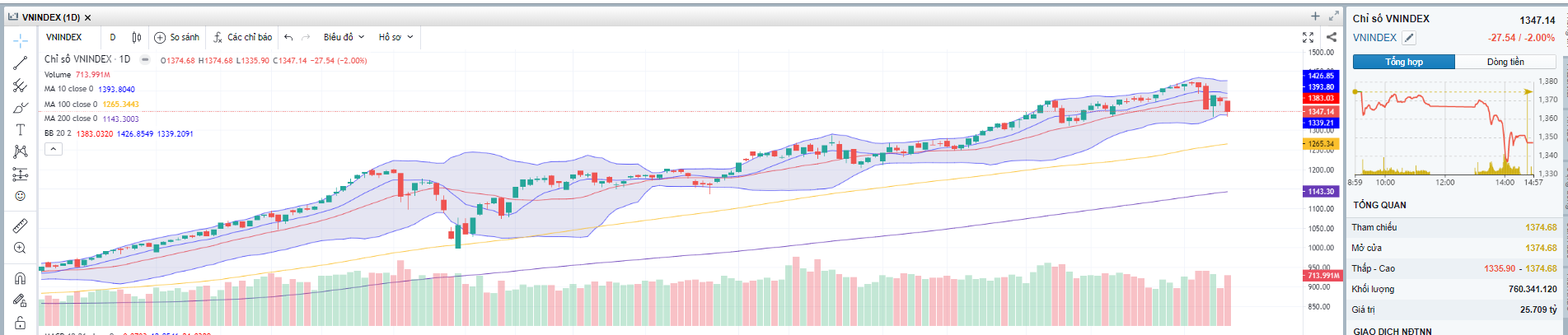Select the Tổng hợp tab
Image resolution: width=1568 pixels, height=335 pixels.
click(1403, 62)
